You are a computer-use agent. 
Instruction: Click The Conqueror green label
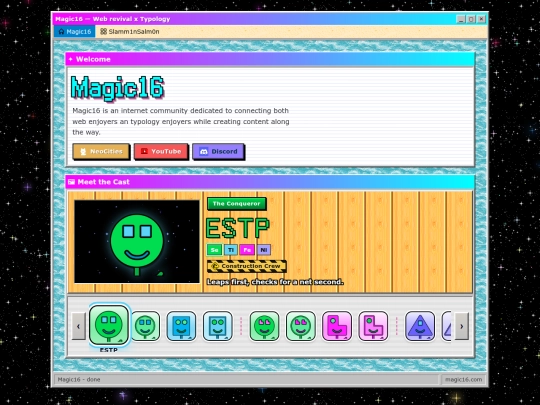click(x=237, y=204)
